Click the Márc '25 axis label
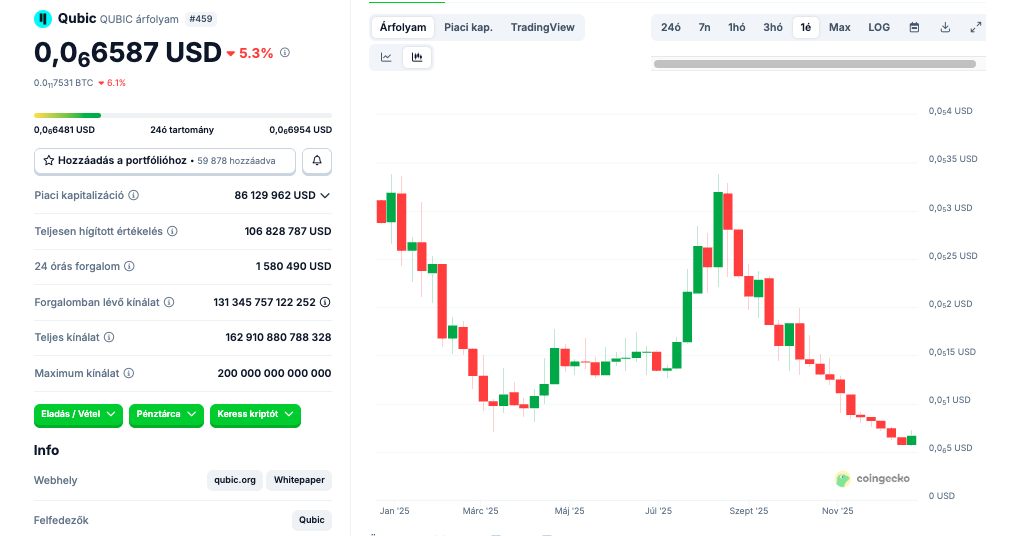This screenshot has height=536, width=1028. tap(480, 511)
